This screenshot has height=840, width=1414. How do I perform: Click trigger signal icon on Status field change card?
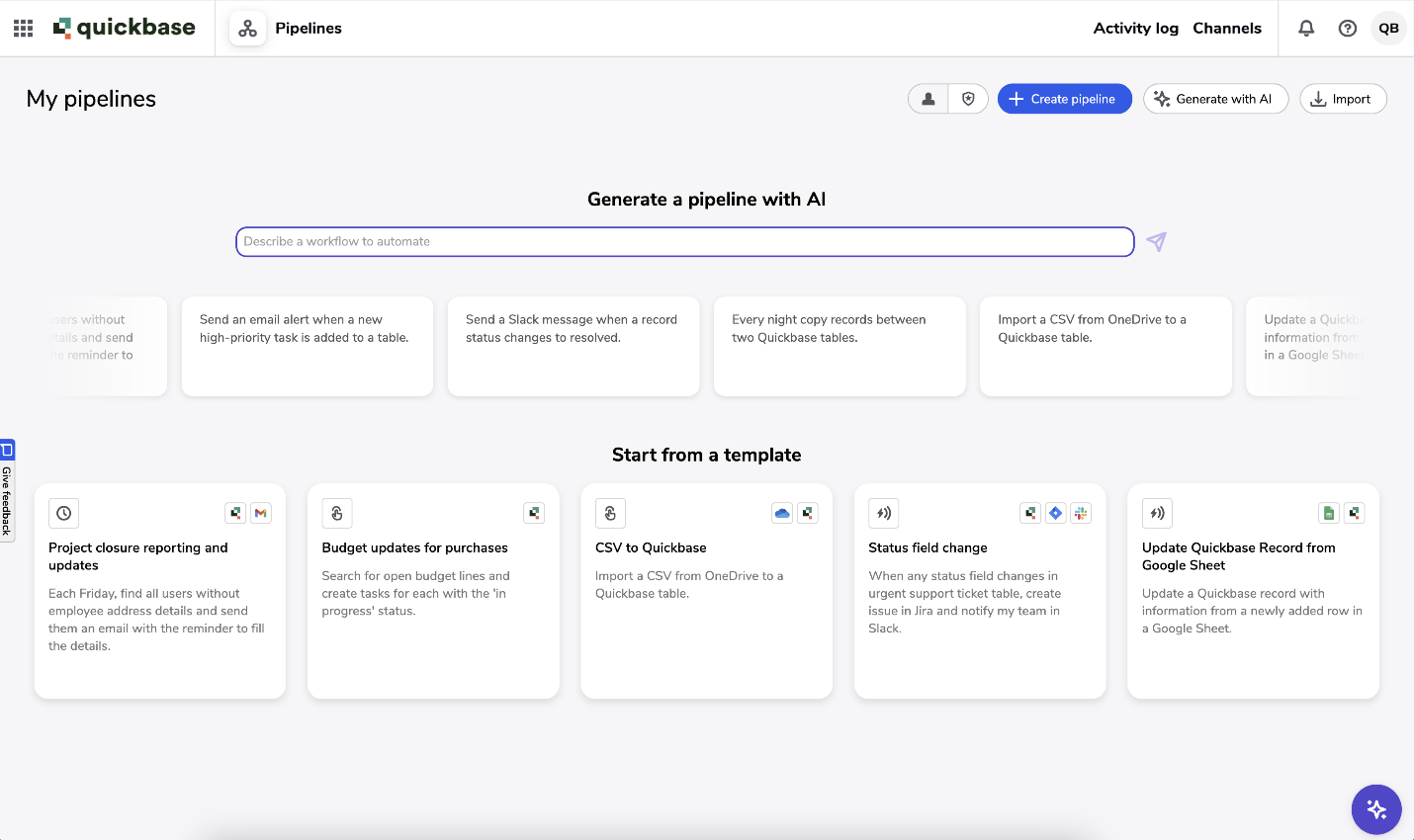click(x=884, y=514)
